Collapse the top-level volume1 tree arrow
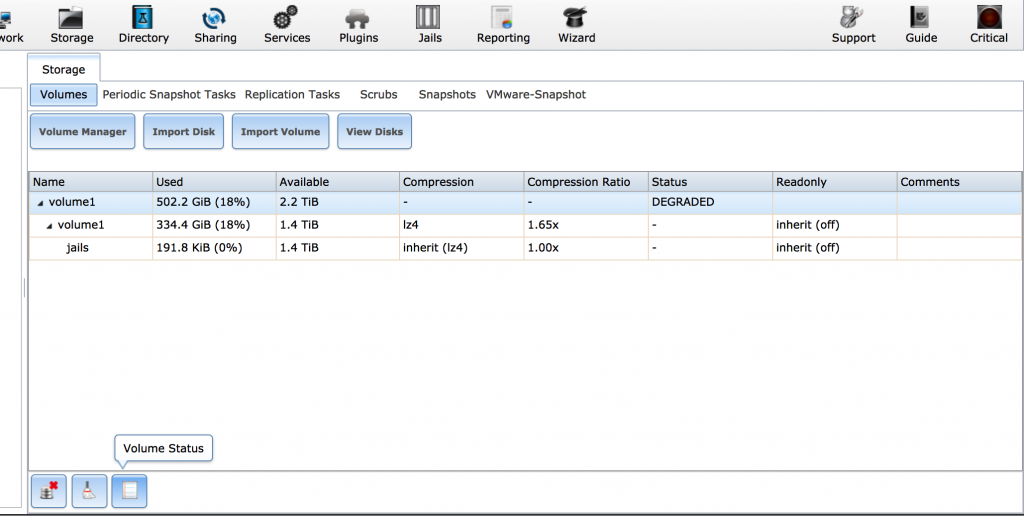 click(x=40, y=203)
